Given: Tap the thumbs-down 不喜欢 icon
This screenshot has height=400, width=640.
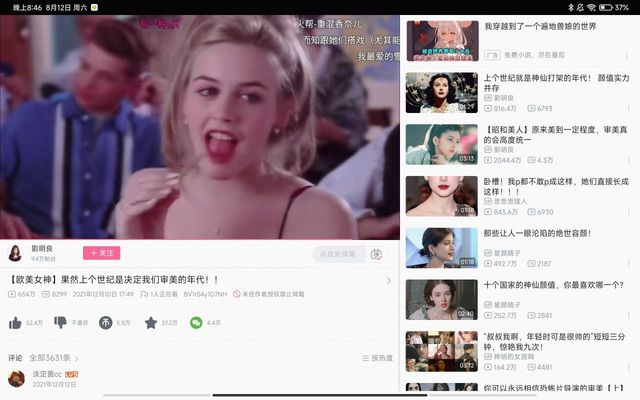Looking at the screenshot, I should [x=60, y=322].
